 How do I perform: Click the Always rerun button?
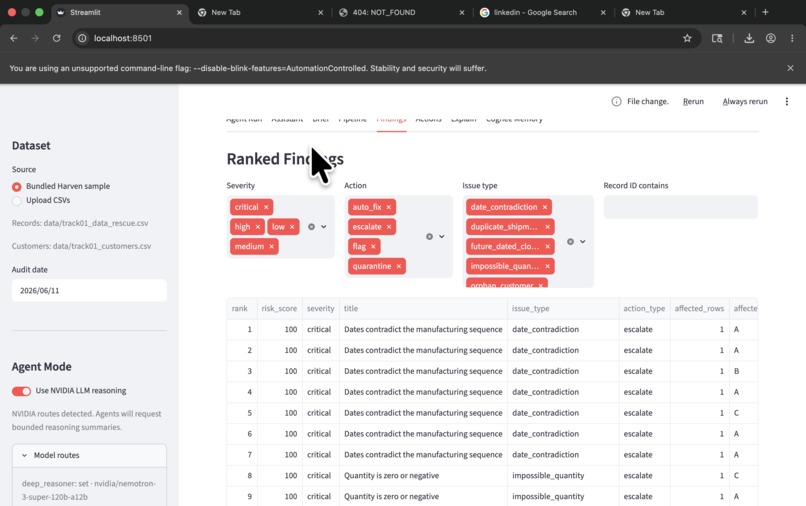745,102
